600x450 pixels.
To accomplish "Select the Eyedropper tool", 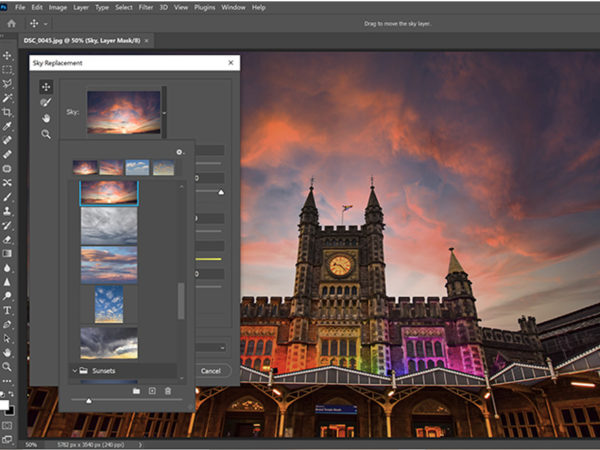I will click(x=7, y=126).
